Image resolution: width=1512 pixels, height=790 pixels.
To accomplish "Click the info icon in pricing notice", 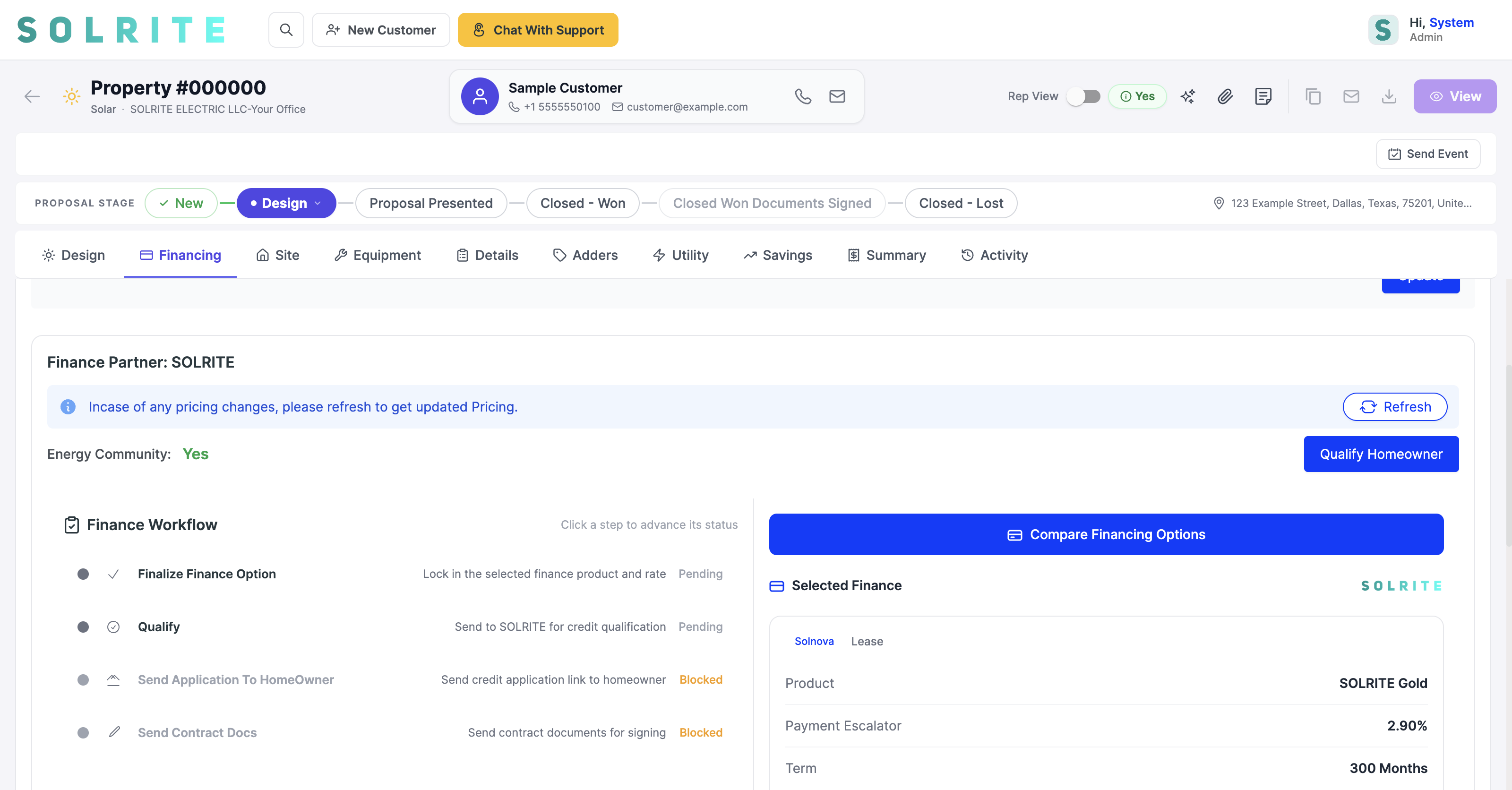I will 68,407.
